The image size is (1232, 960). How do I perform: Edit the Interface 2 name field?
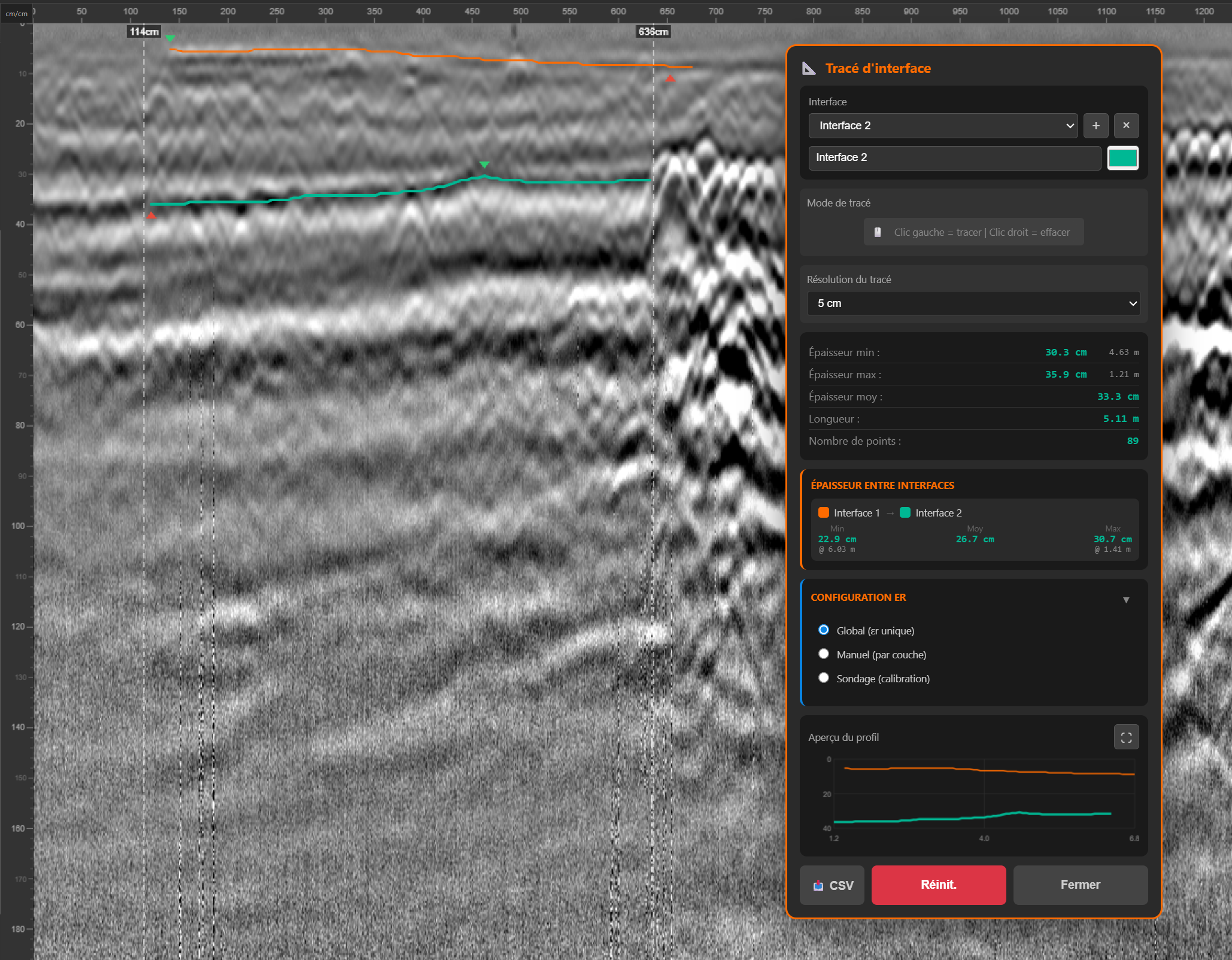[x=954, y=157]
